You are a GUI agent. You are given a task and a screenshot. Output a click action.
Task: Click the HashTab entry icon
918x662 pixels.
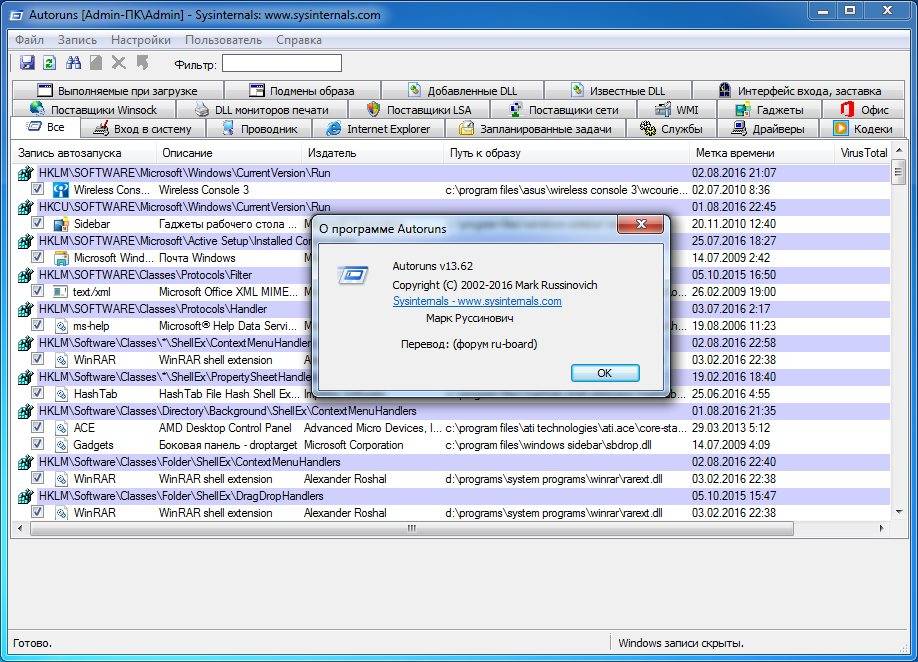(61, 394)
